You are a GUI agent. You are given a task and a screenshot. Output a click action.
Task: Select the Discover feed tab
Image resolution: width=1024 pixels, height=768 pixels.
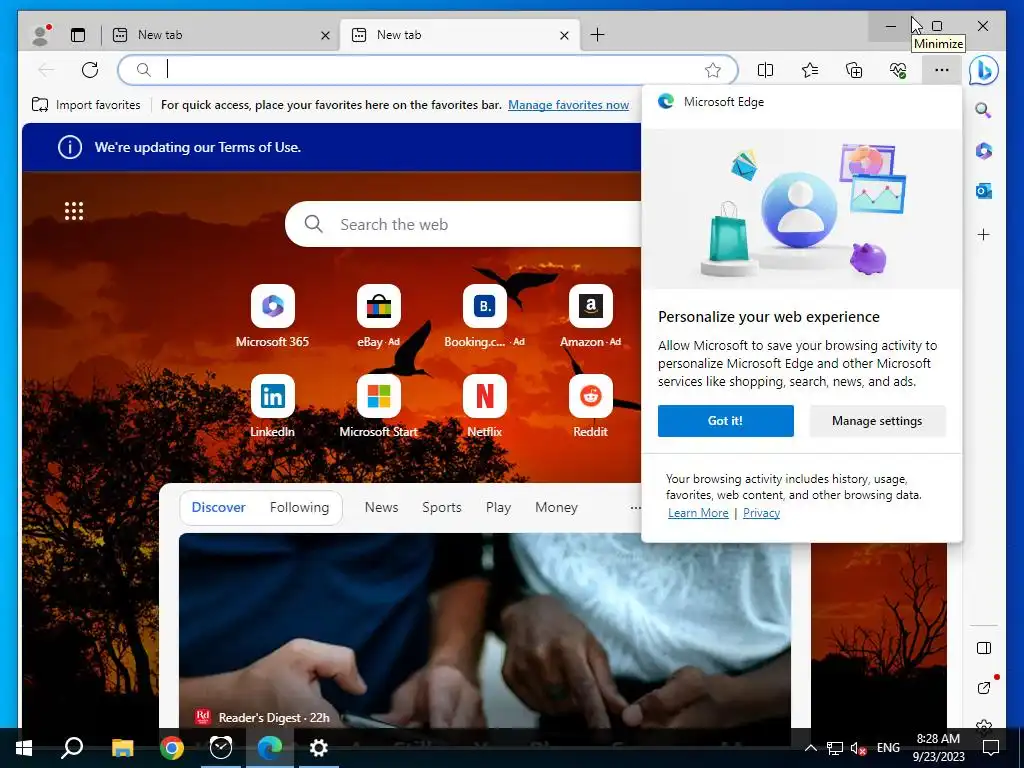point(218,507)
